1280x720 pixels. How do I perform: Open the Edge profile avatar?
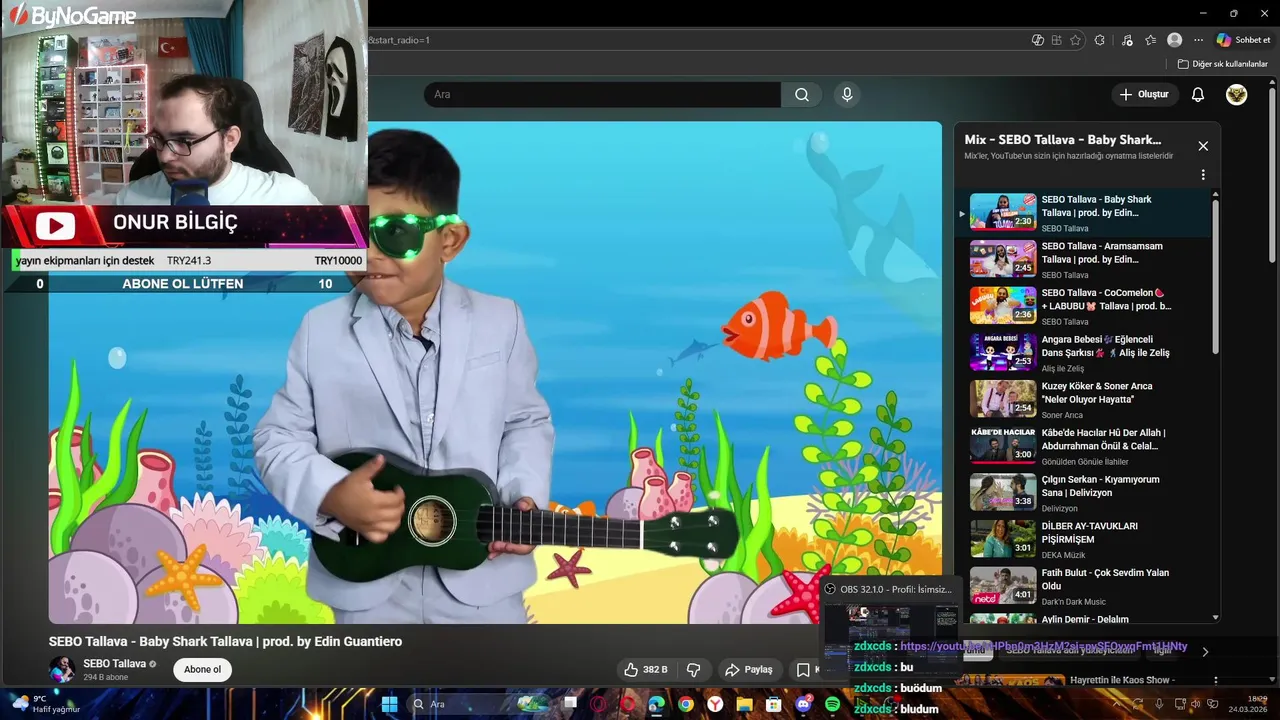pyautogui.click(x=1175, y=40)
